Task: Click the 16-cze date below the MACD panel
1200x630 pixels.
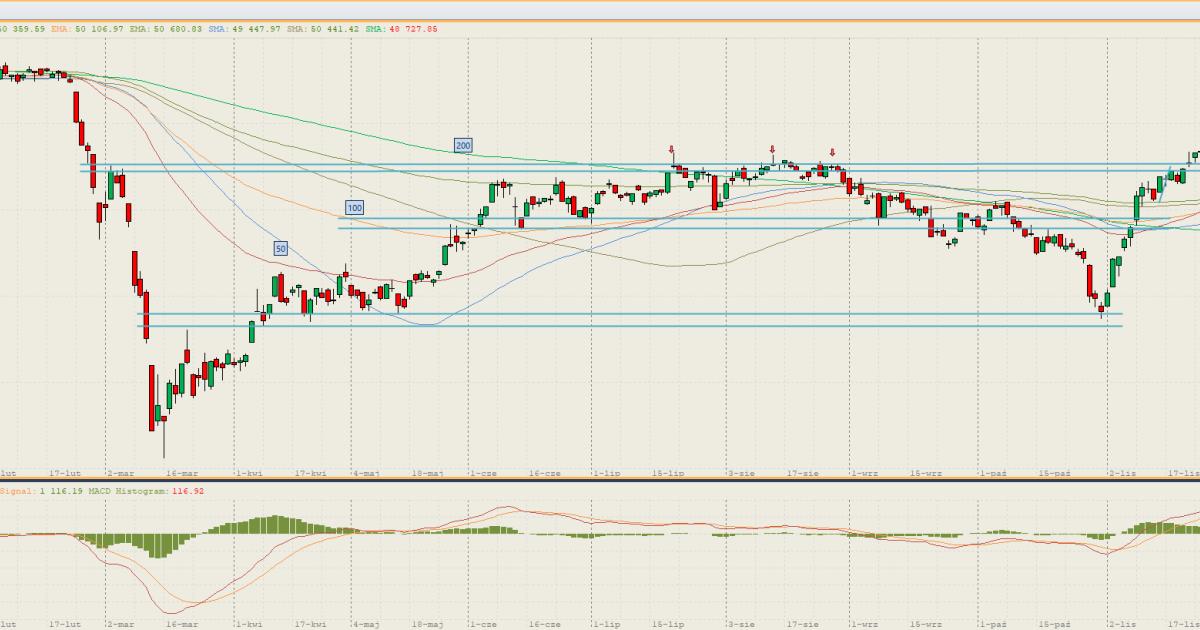Action: point(545,624)
